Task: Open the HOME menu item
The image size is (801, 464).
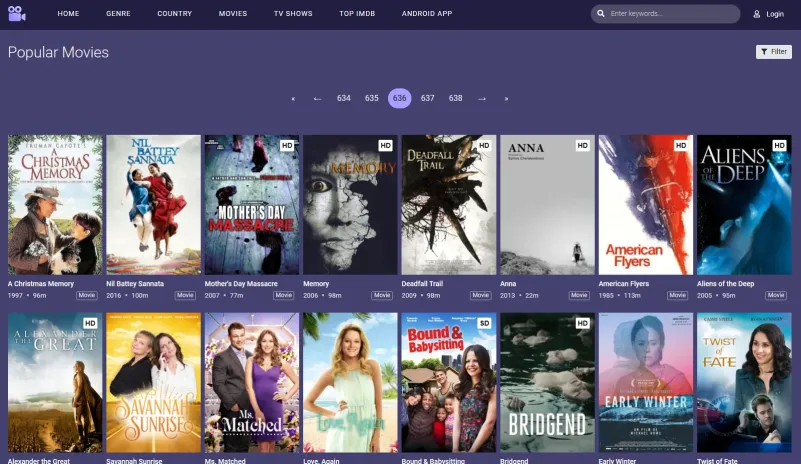Action: pos(68,14)
